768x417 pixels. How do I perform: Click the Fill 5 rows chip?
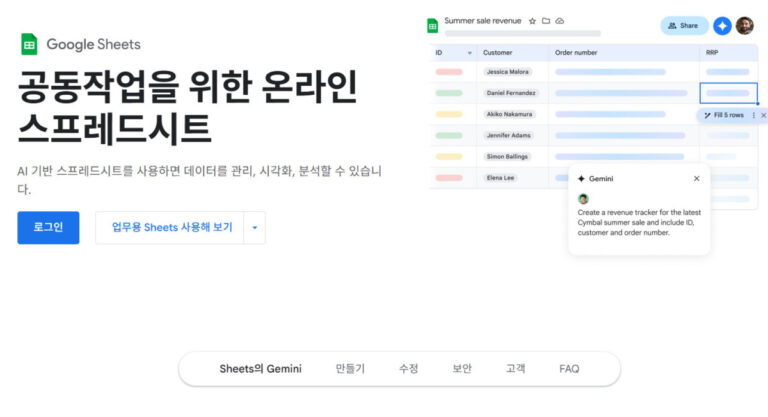pyautogui.click(x=724, y=115)
